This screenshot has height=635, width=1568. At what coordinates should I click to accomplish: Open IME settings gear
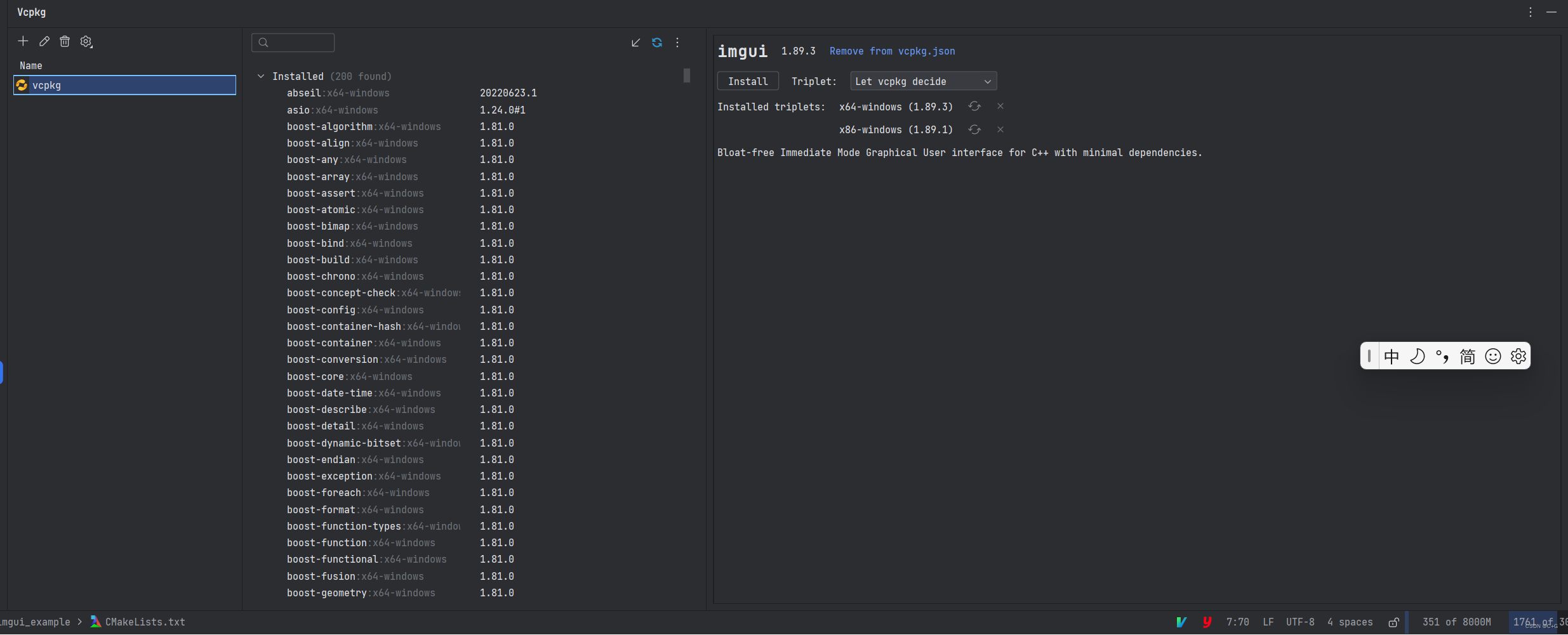click(1518, 357)
